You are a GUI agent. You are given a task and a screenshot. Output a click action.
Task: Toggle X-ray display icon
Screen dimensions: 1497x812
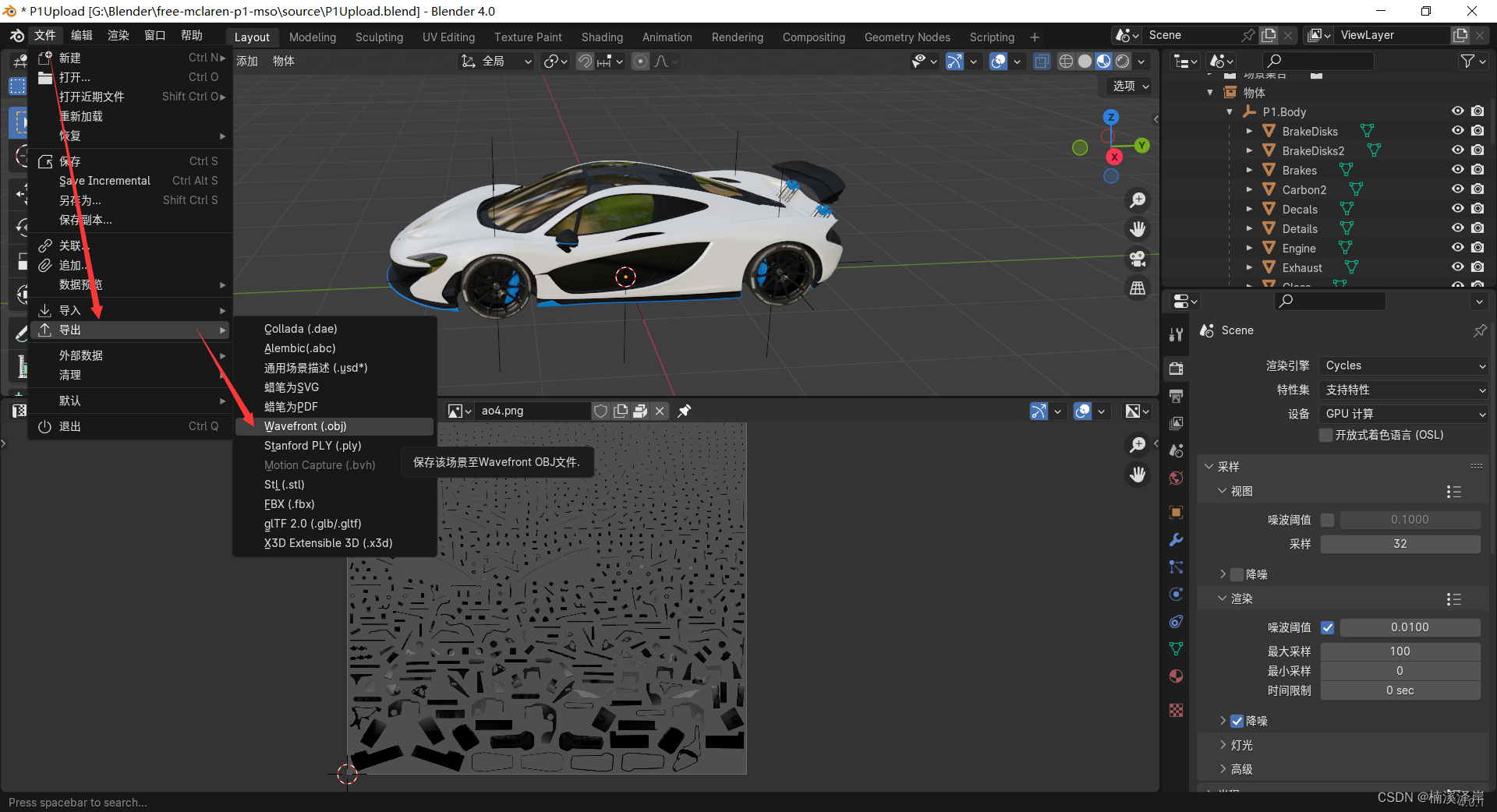1041,62
